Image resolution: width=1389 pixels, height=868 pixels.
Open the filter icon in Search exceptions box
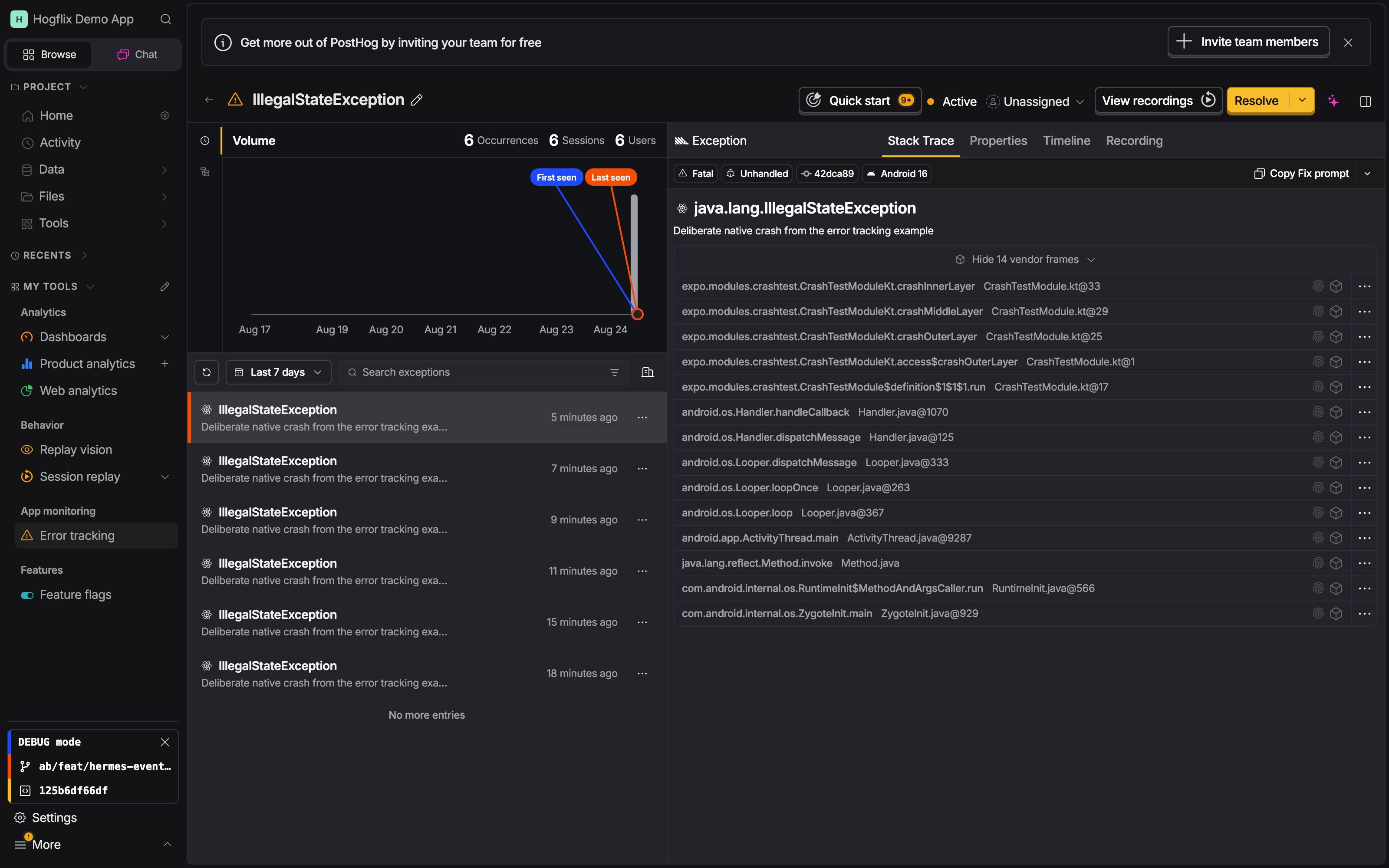[x=614, y=372]
